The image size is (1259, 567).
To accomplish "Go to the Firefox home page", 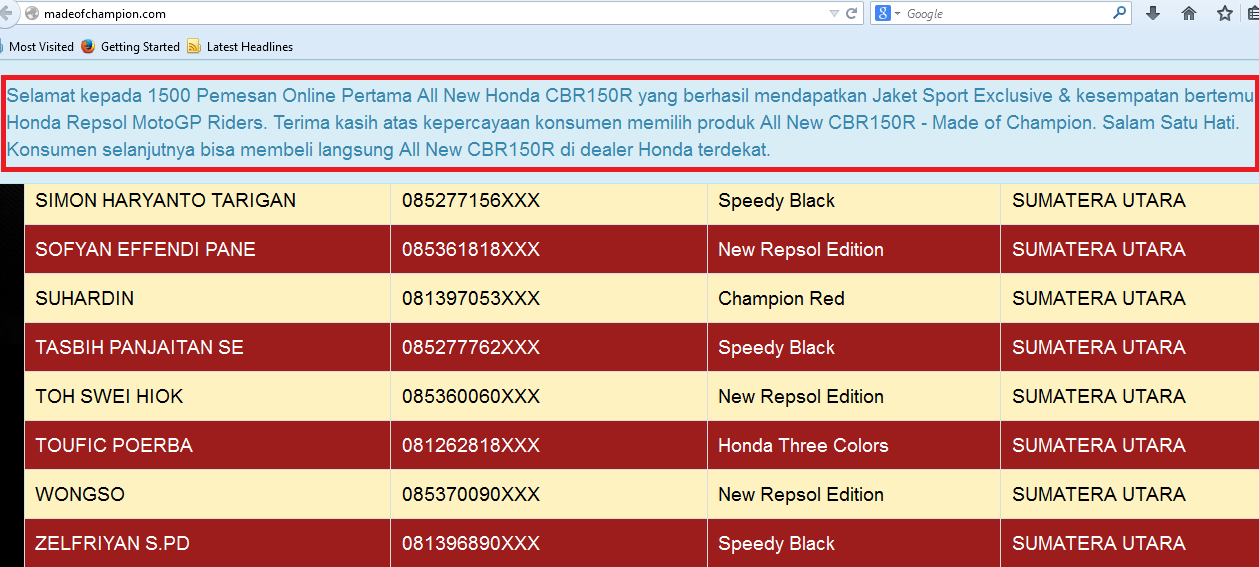I will (x=1189, y=14).
